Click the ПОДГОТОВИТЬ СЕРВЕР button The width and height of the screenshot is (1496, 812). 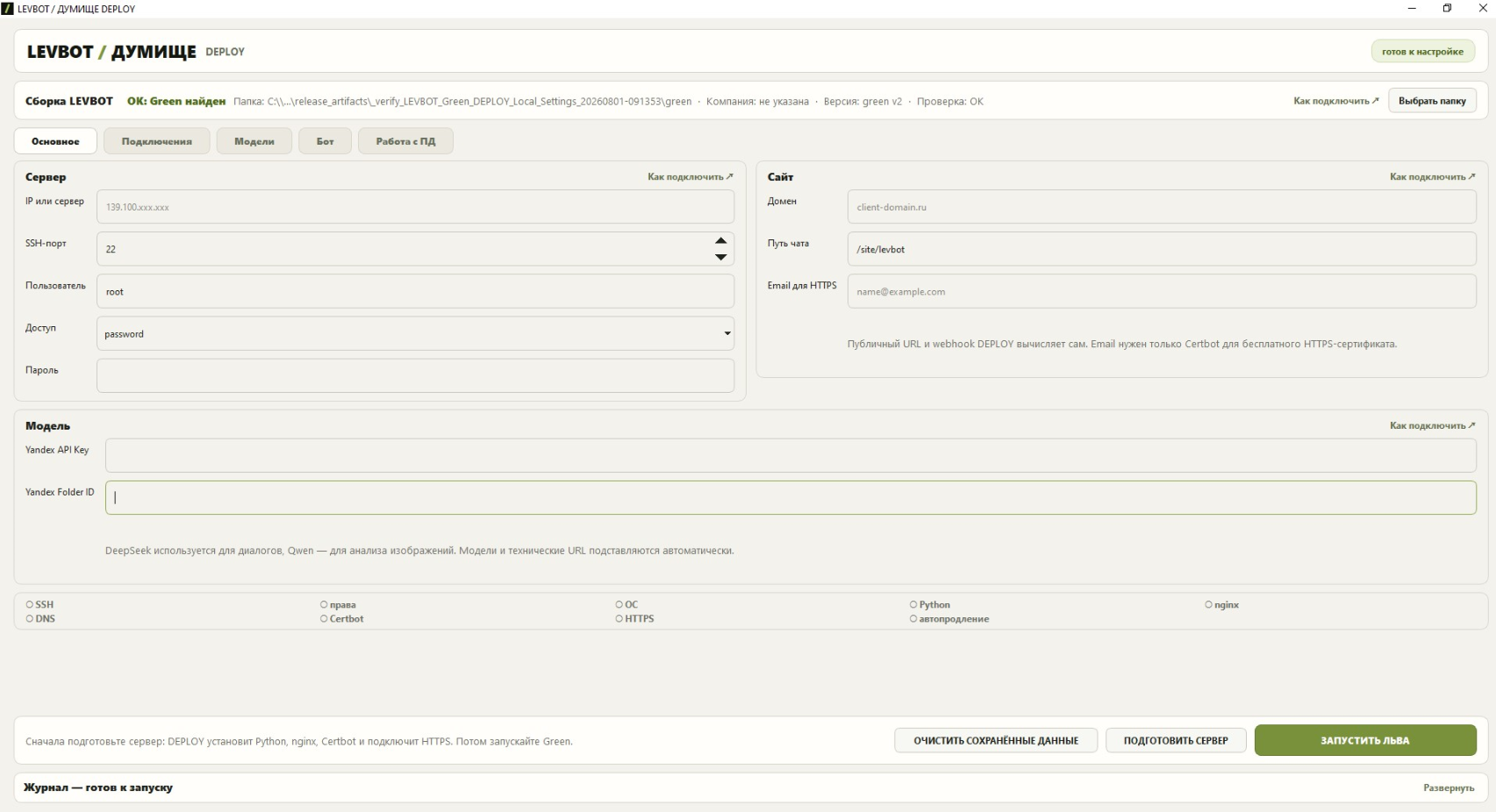click(x=1176, y=741)
